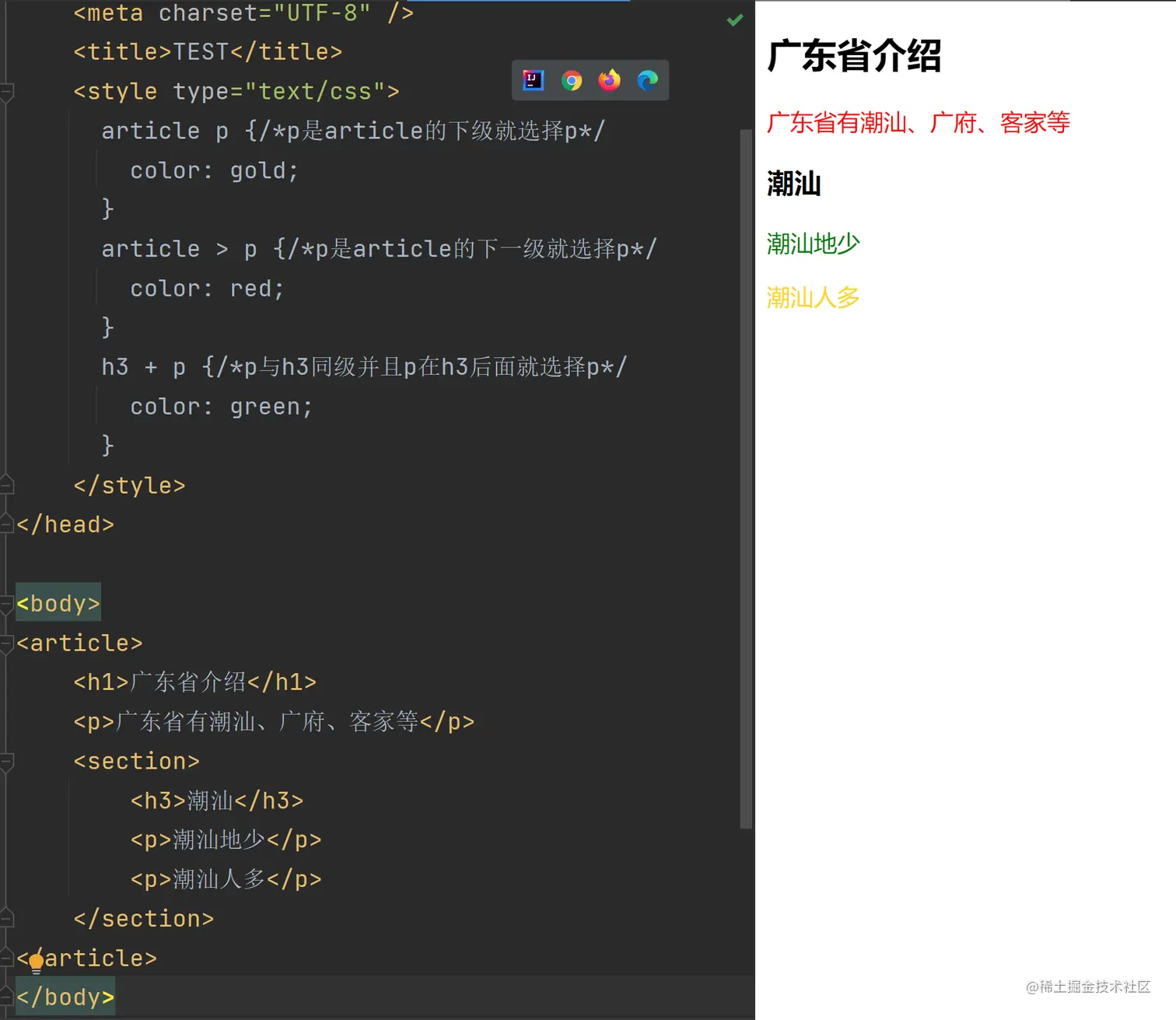Click the yellow 潮汕人多 paragraph in preview
This screenshot has width=1176, height=1020.
coord(812,297)
